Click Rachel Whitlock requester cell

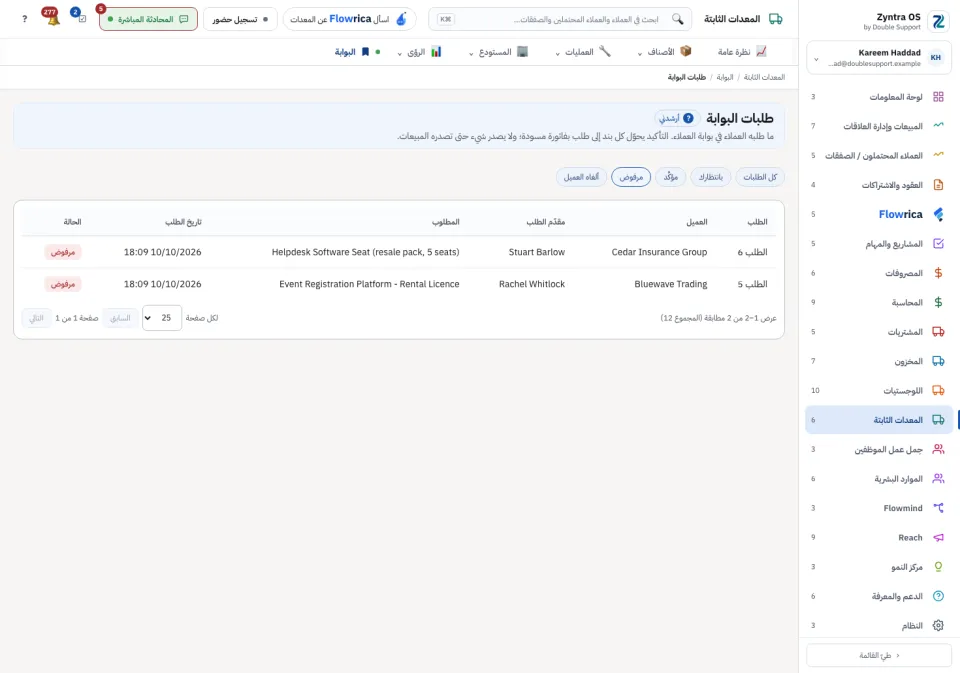(x=531, y=284)
